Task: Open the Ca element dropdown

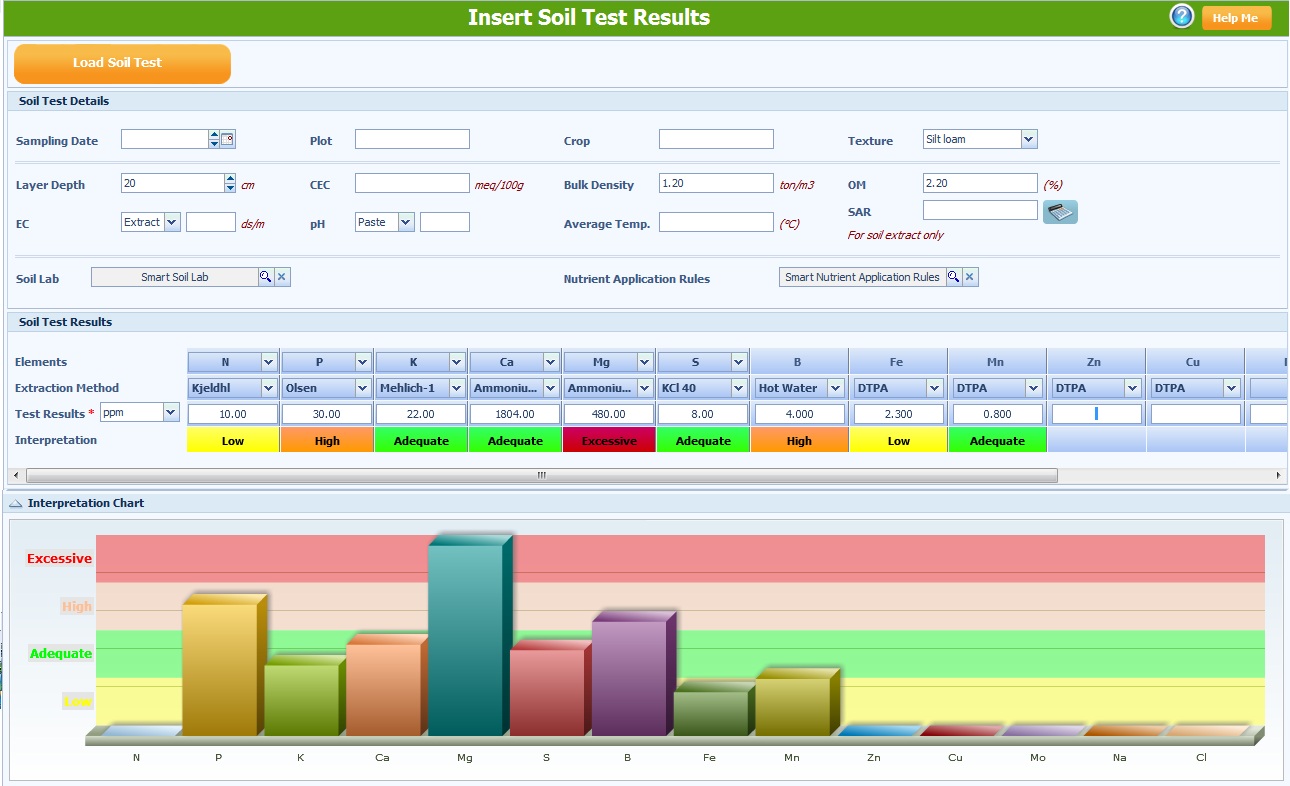Action: coord(550,362)
